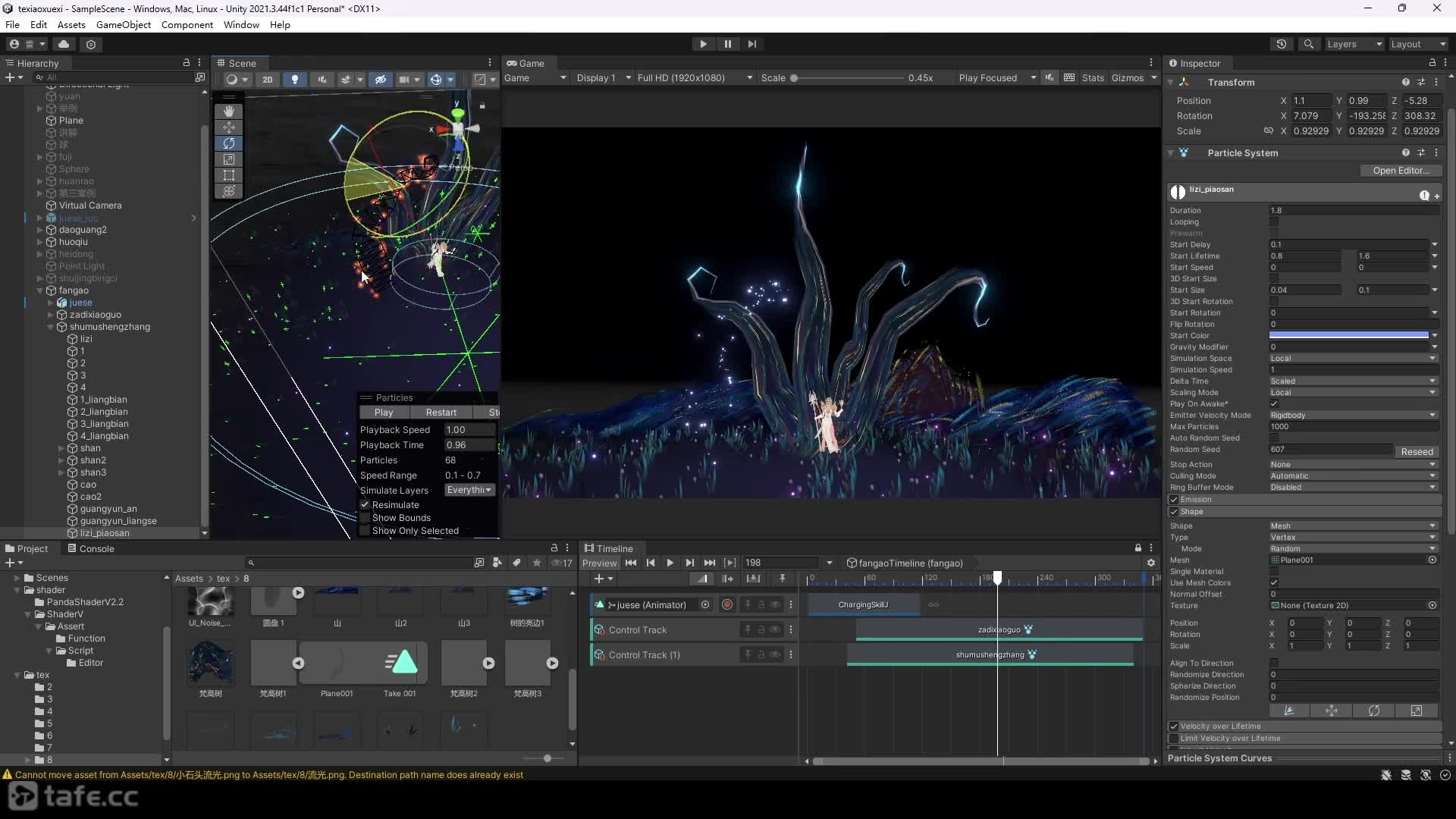This screenshot has height=819, width=1456.
Task: Click the Pause mode button
Action: (x=727, y=44)
